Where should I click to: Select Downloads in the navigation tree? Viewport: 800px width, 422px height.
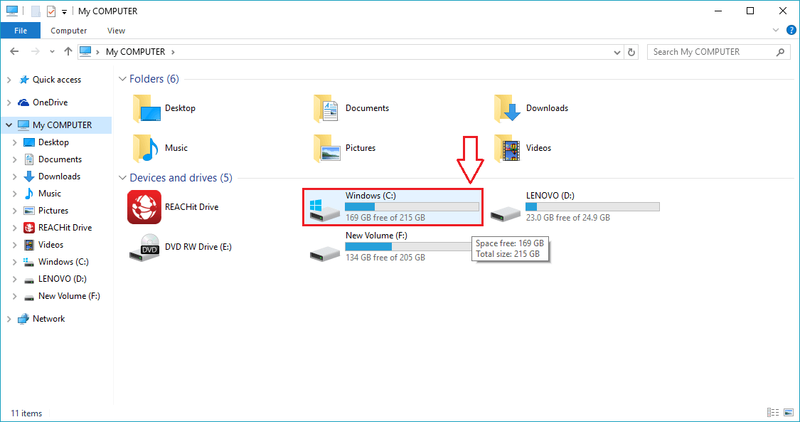[x=59, y=177]
